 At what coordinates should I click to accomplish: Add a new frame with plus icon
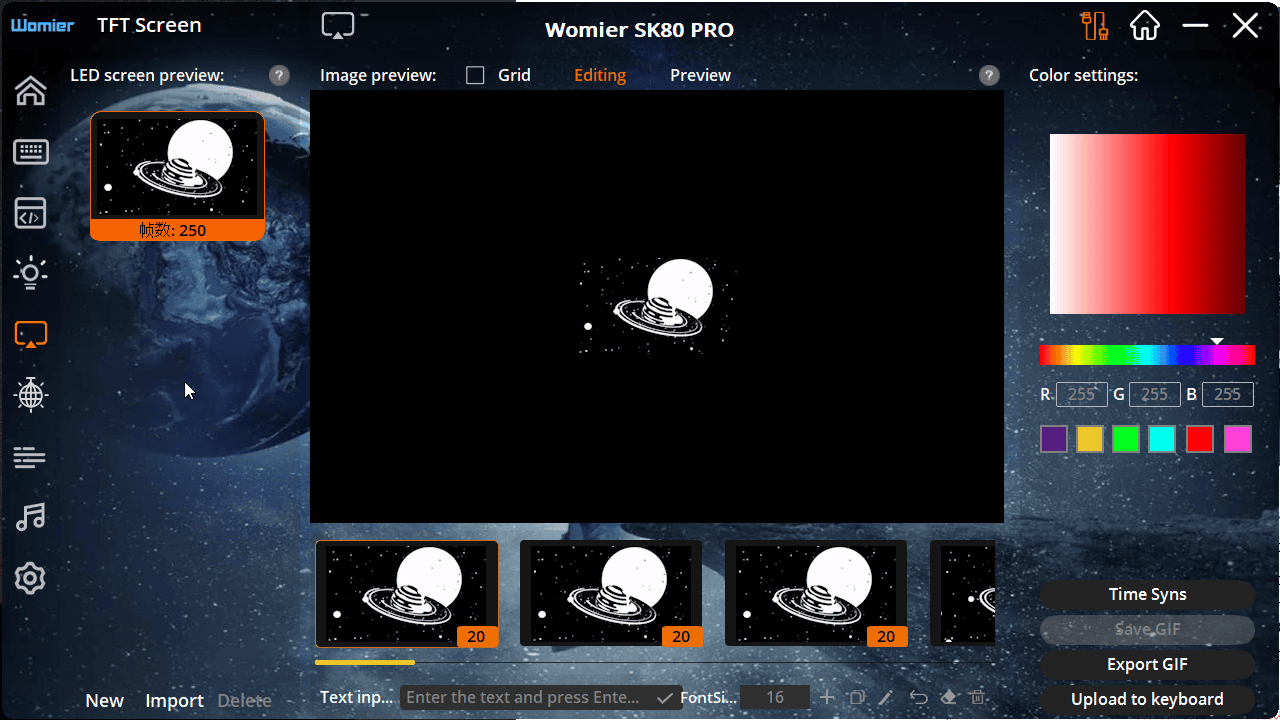coord(826,698)
